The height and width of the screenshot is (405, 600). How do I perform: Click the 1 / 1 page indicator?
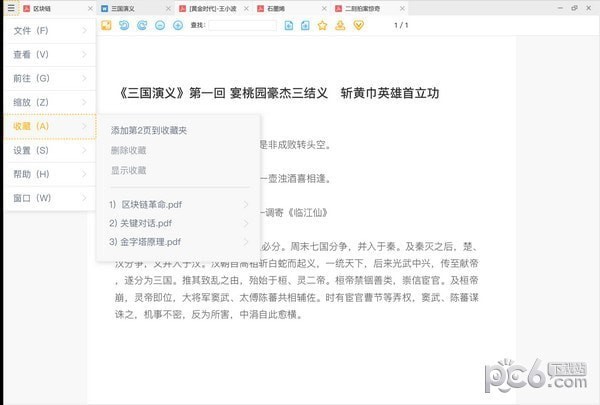pos(401,25)
